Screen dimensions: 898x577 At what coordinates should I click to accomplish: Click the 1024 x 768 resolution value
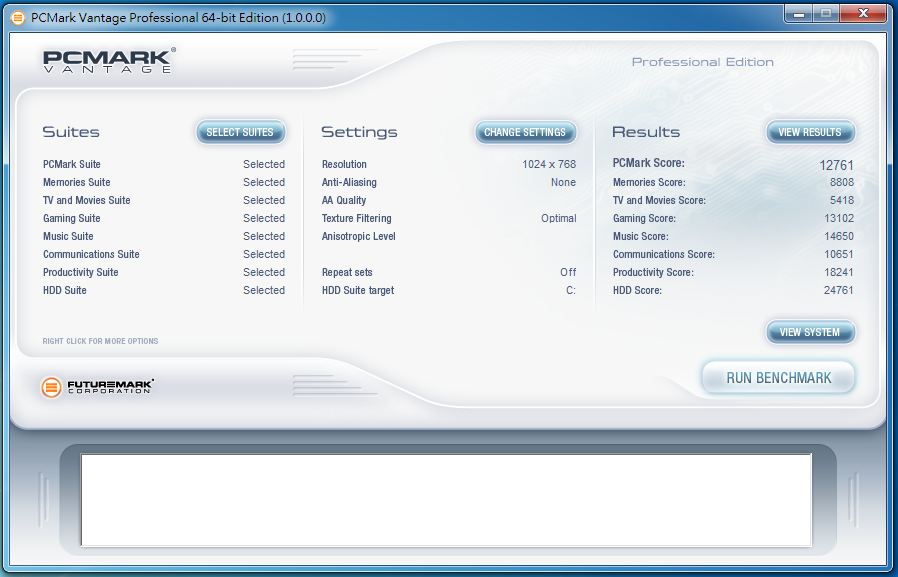pos(549,164)
